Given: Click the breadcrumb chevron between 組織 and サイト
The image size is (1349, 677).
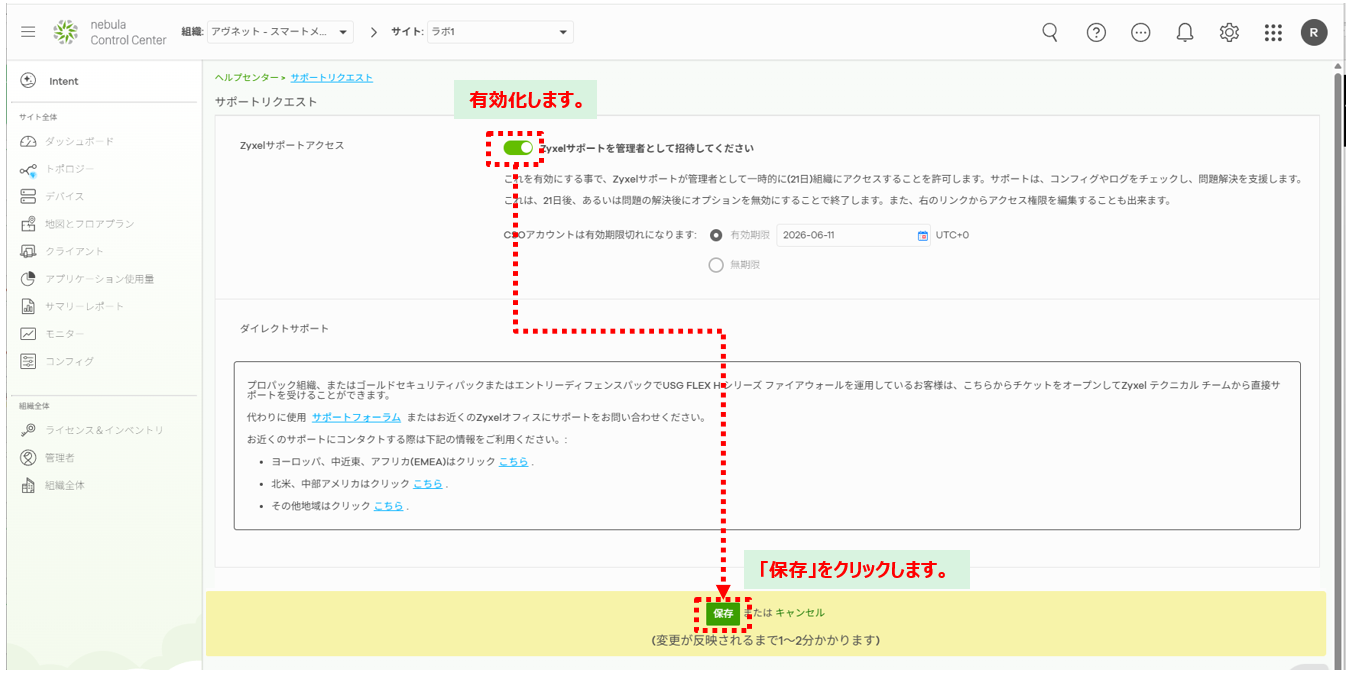Looking at the screenshot, I should pos(374,32).
